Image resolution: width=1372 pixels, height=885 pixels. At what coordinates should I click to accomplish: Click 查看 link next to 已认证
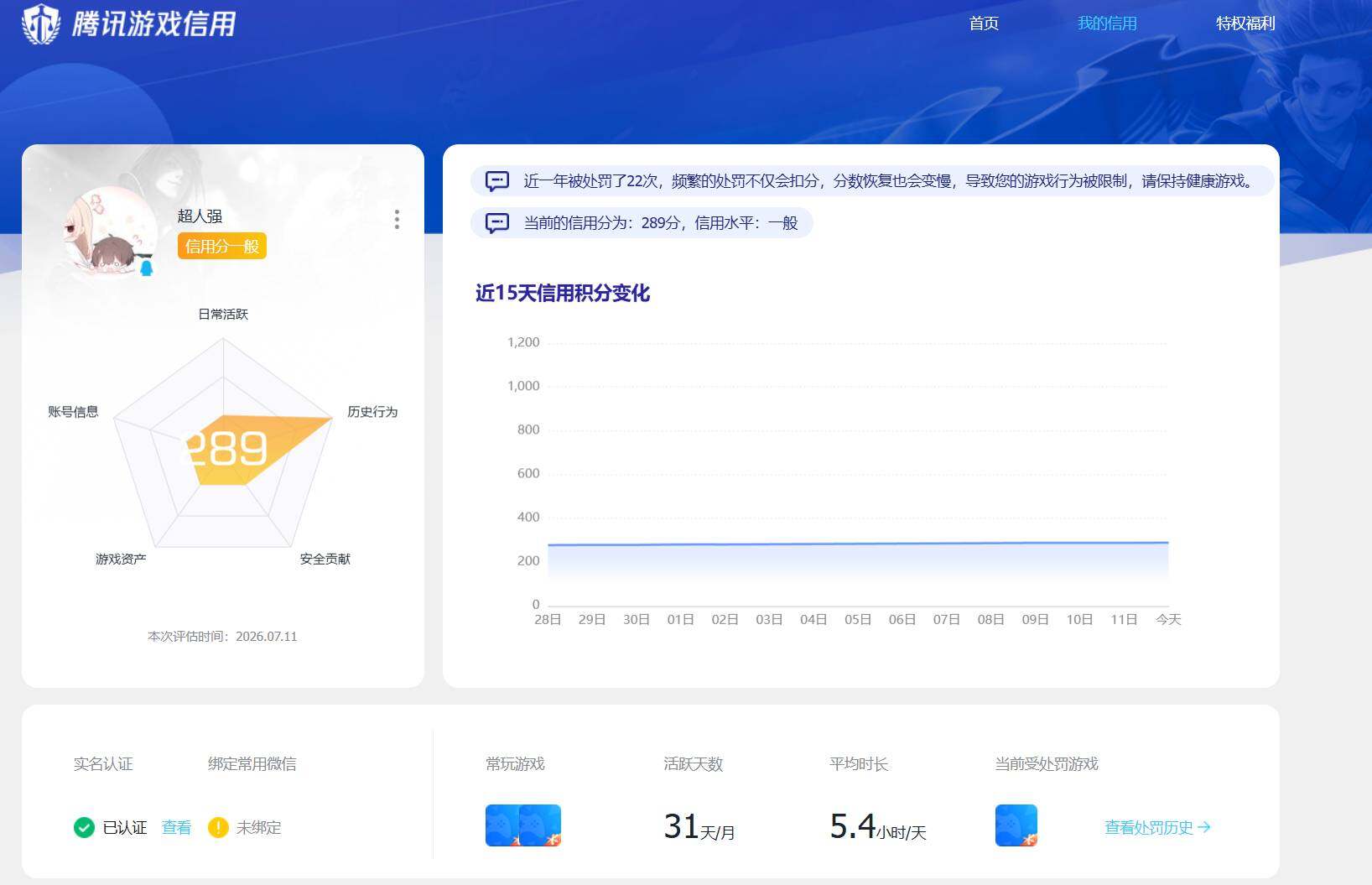176,828
